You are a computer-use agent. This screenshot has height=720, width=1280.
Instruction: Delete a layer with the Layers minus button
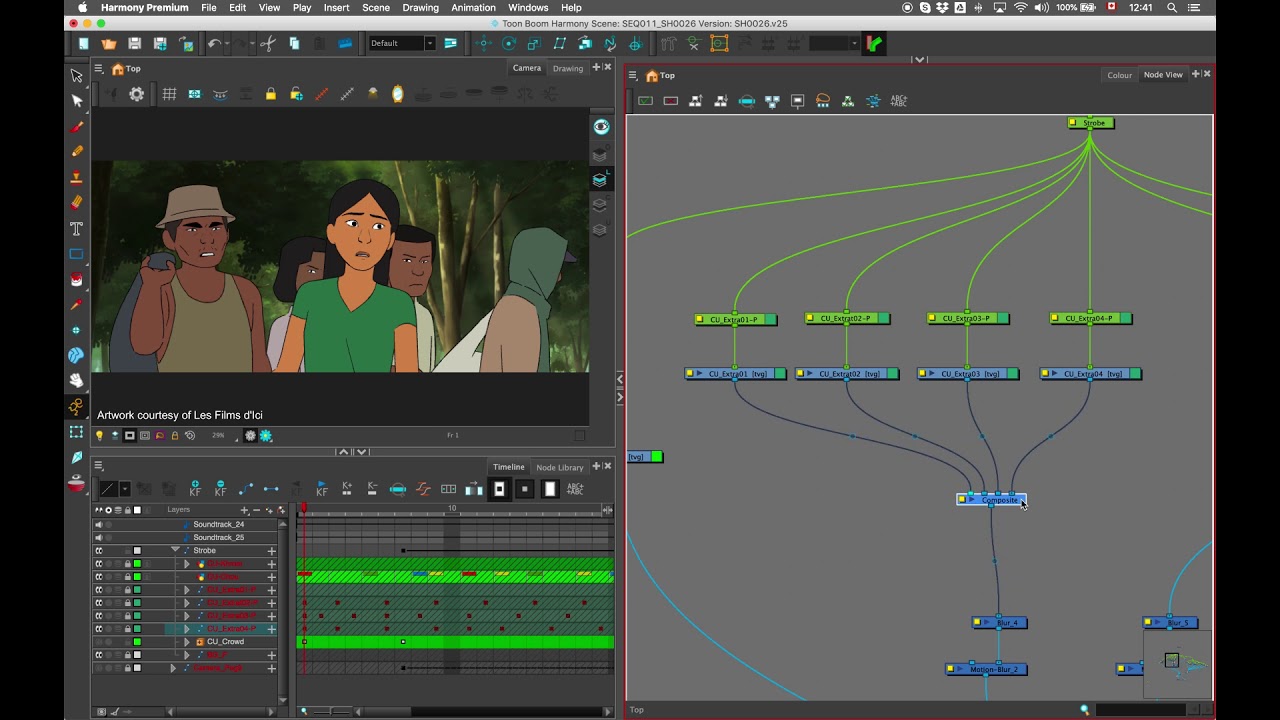coord(257,511)
